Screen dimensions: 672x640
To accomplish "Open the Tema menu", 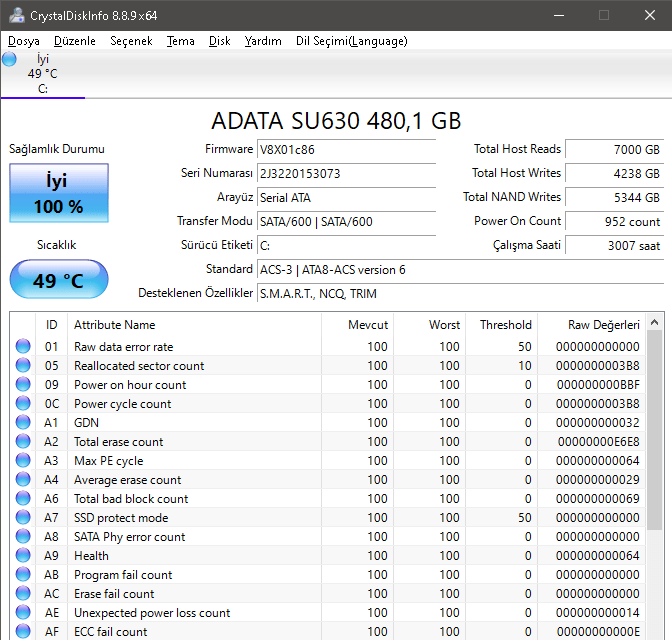I will click(181, 41).
